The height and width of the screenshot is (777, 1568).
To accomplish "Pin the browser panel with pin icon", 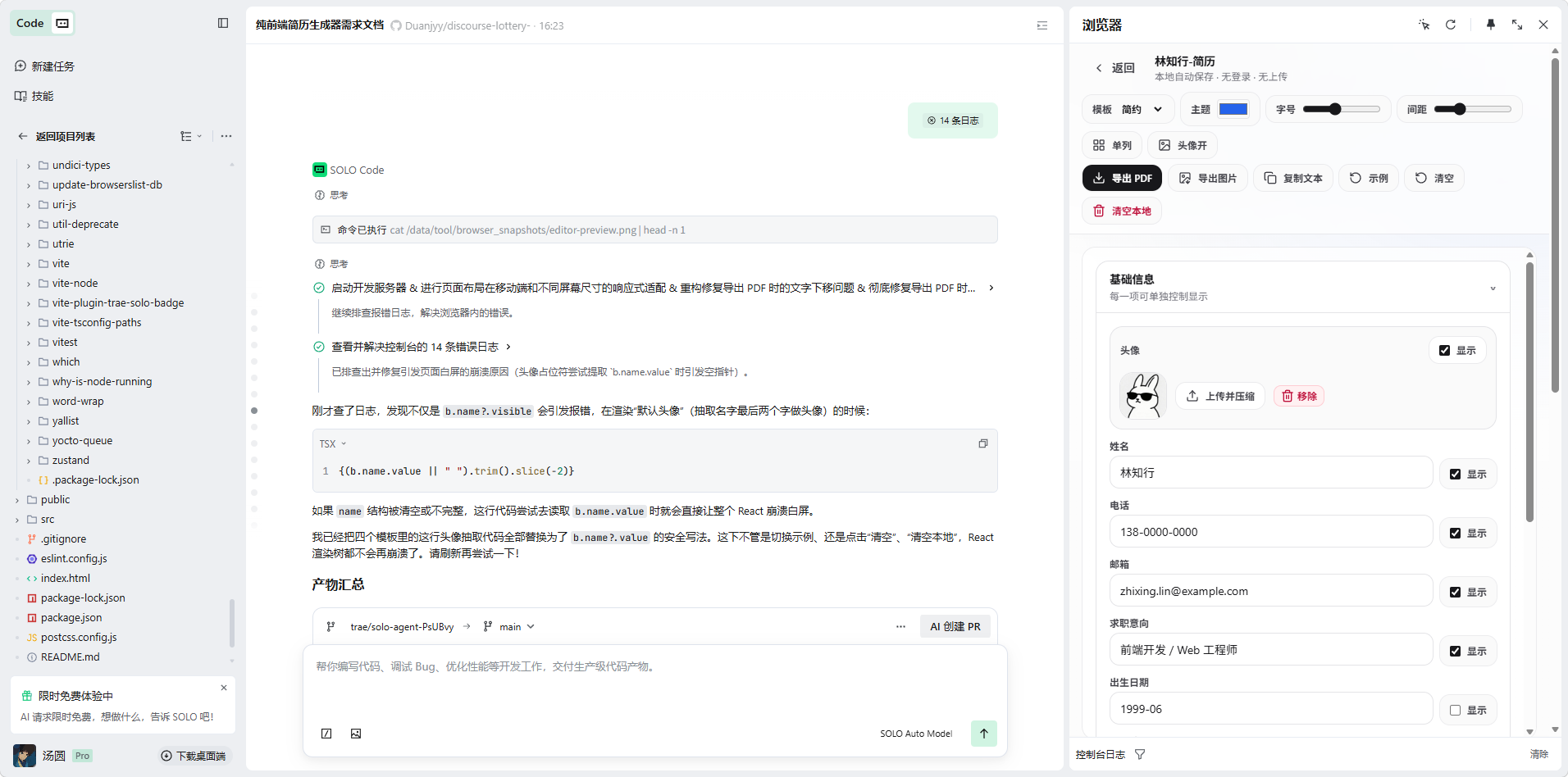I will click(1491, 25).
